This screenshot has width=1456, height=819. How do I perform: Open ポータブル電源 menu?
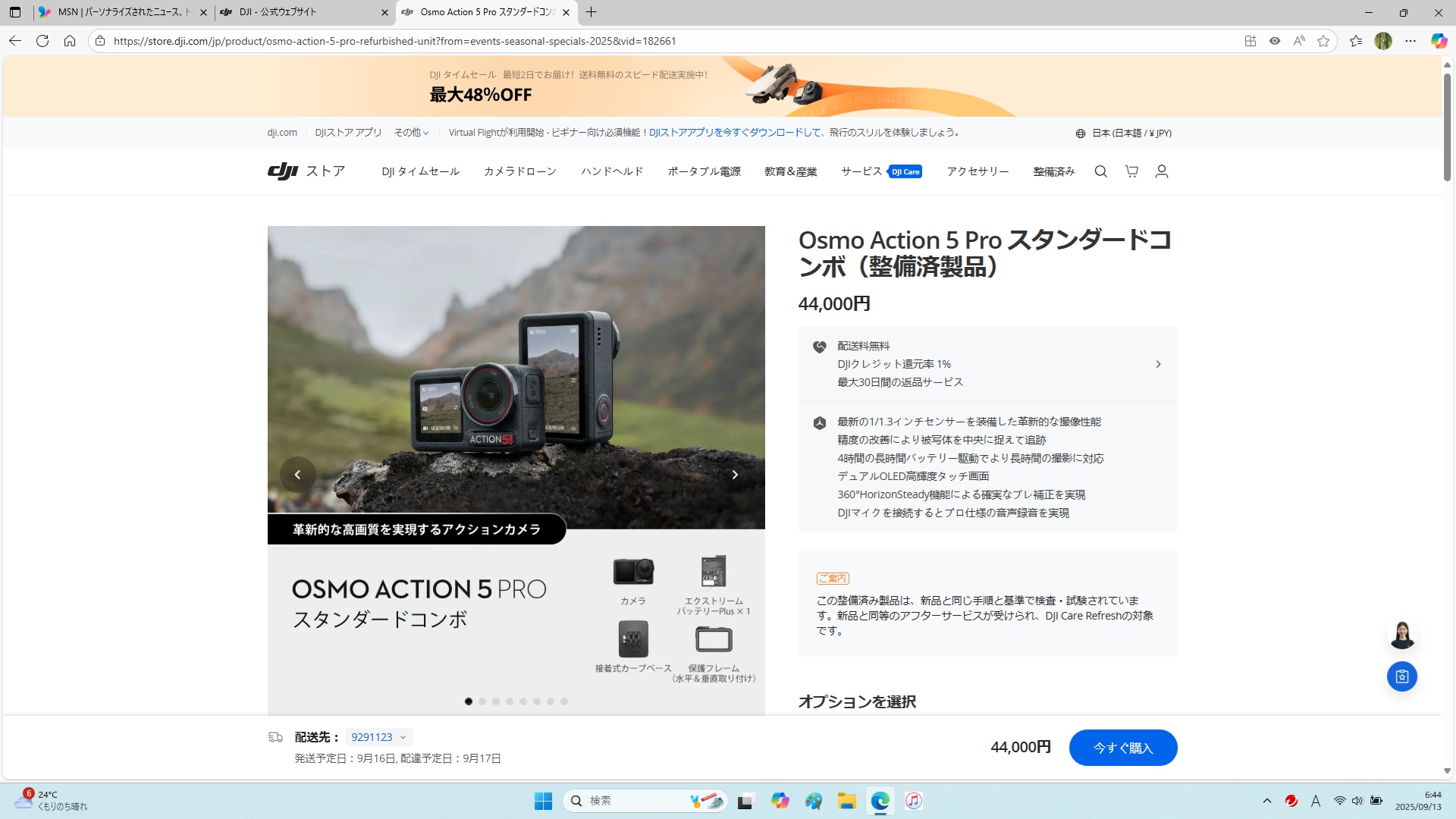704,171
